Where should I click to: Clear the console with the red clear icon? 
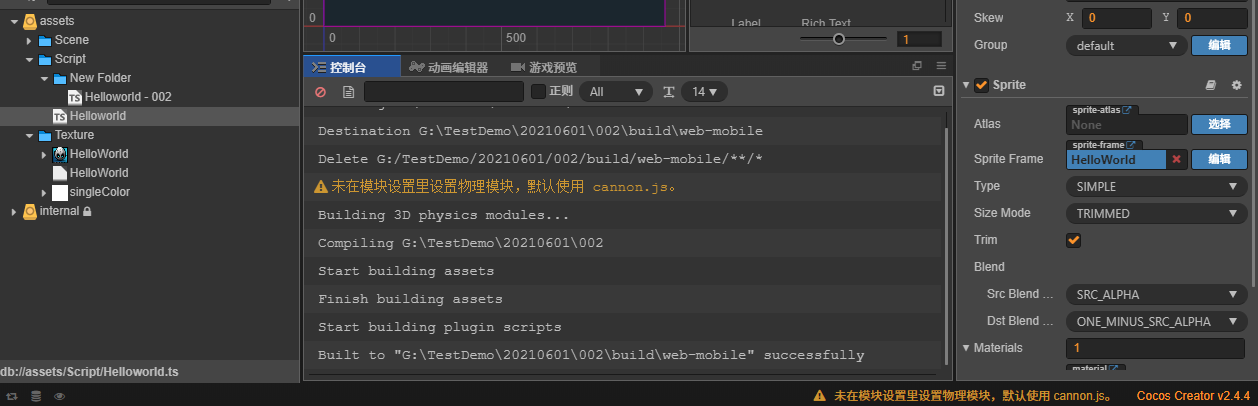[320, 92]
